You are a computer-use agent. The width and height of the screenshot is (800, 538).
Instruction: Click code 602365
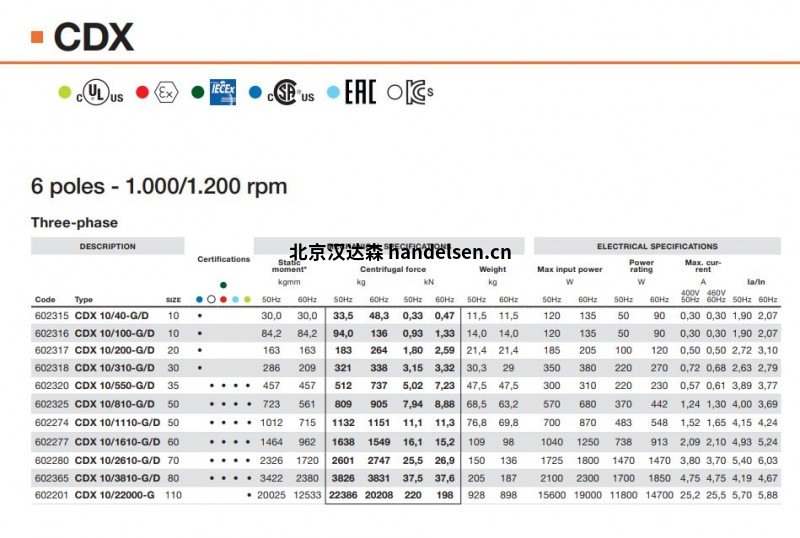pyautogui.click(x=52, y=478)
